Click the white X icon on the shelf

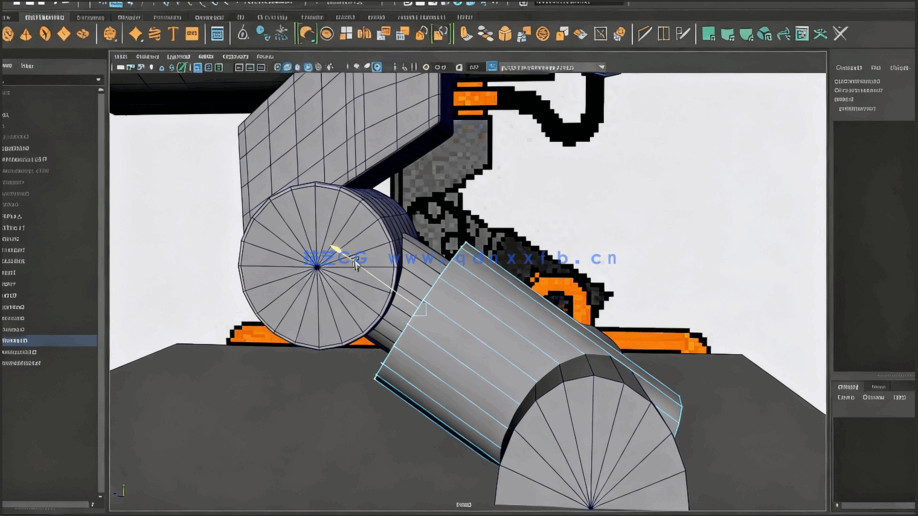840,34
